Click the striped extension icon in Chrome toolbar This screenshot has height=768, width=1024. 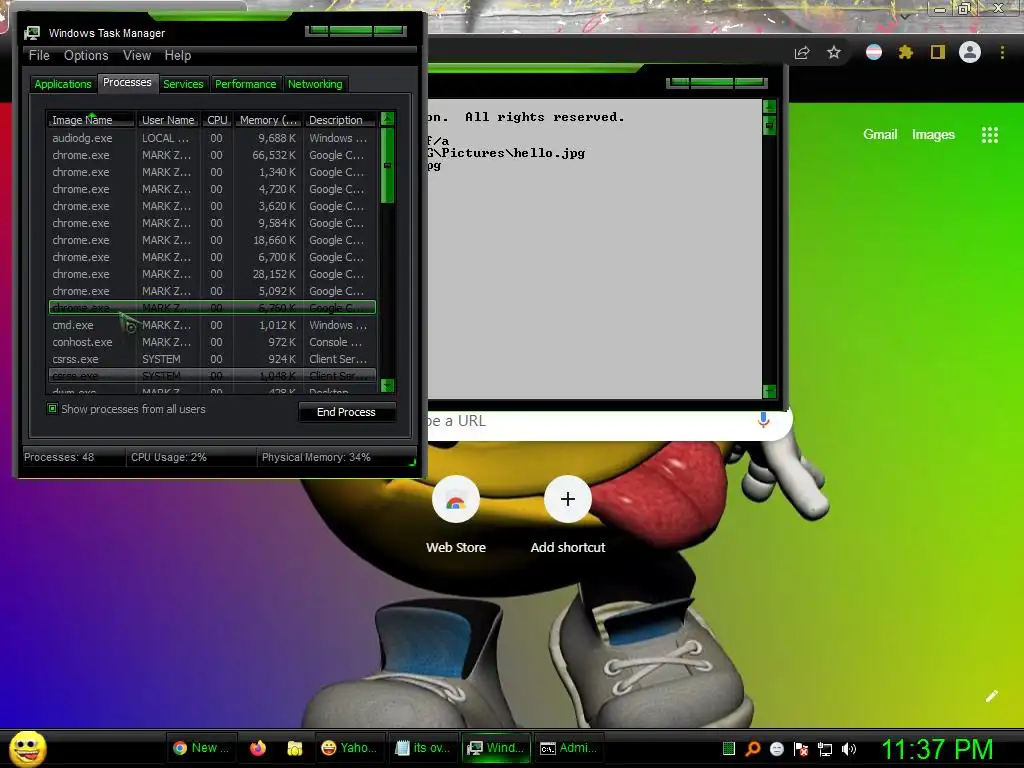(874, 52)
